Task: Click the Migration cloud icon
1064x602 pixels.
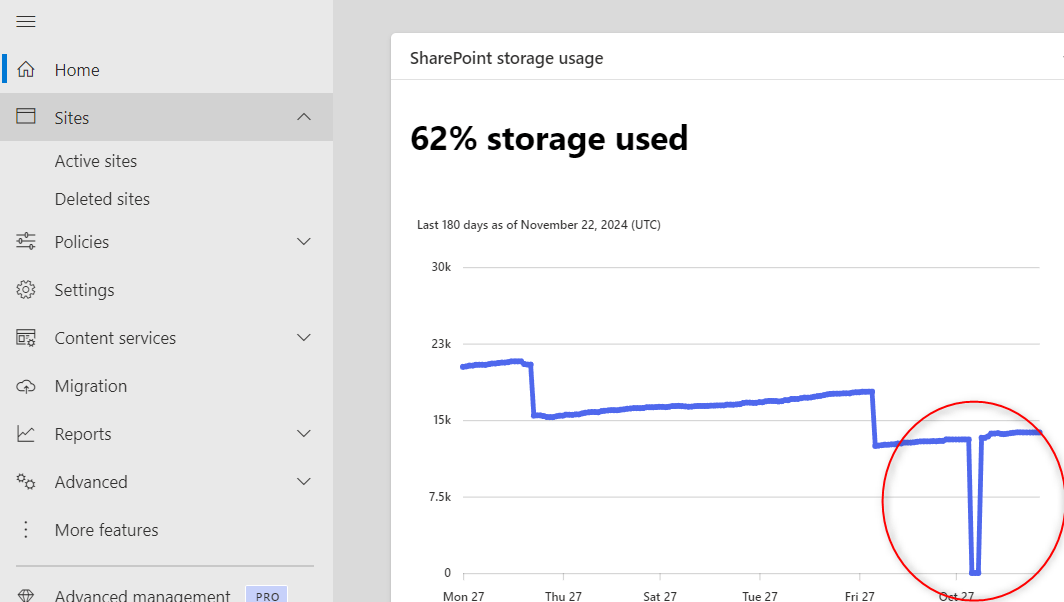Action: tap(26, 386)
